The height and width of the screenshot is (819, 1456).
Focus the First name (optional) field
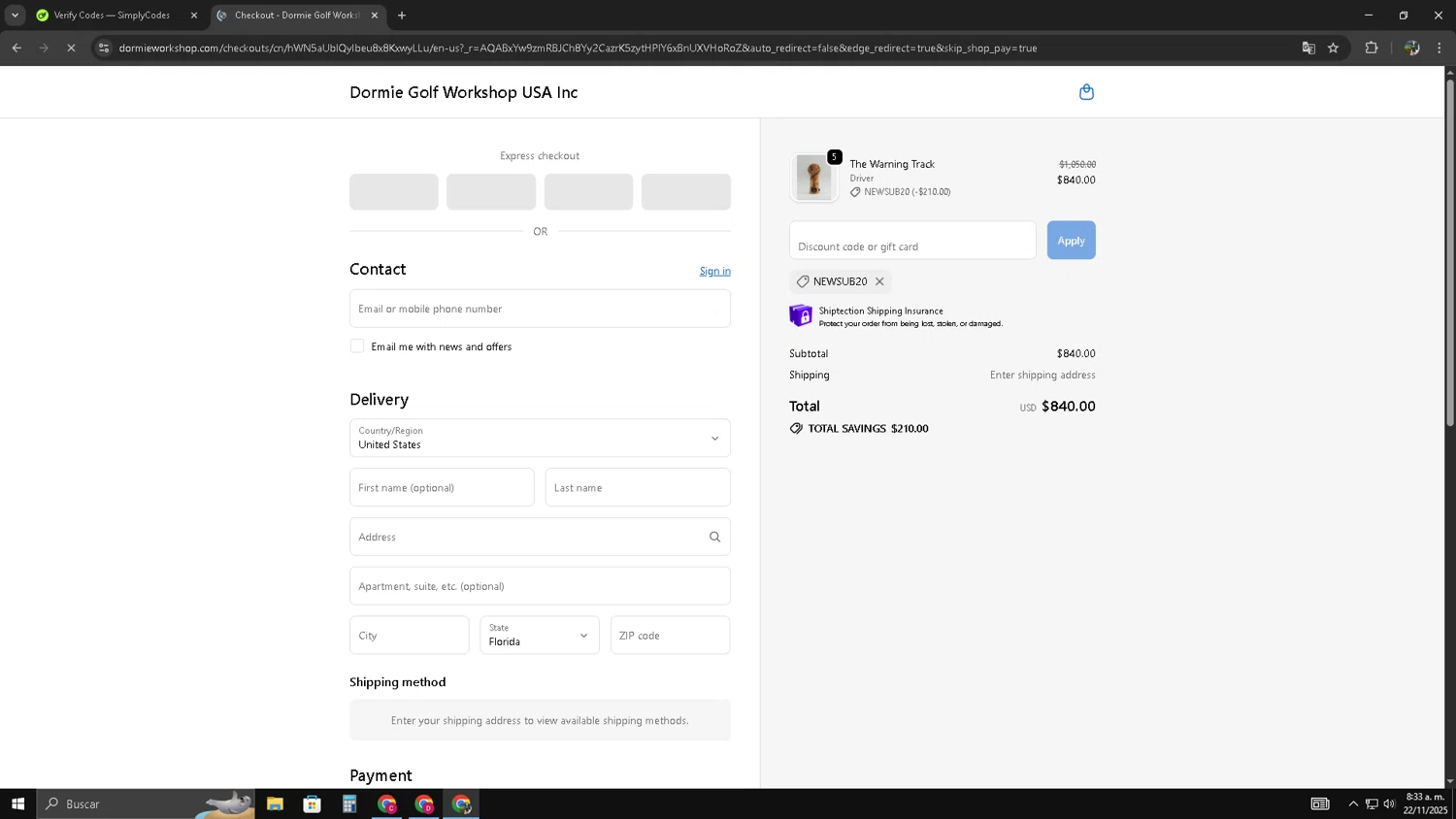click(x=442, y=487)
